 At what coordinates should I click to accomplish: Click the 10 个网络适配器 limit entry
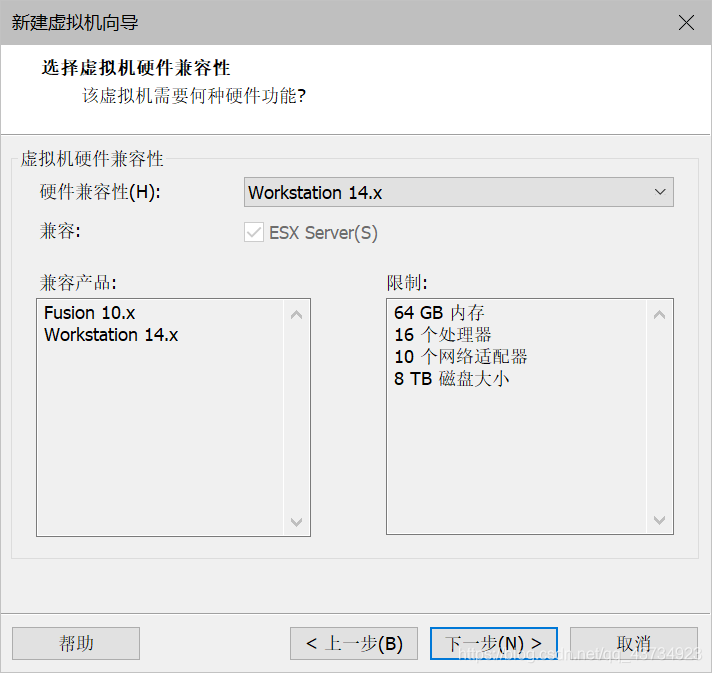pos(460,357)
